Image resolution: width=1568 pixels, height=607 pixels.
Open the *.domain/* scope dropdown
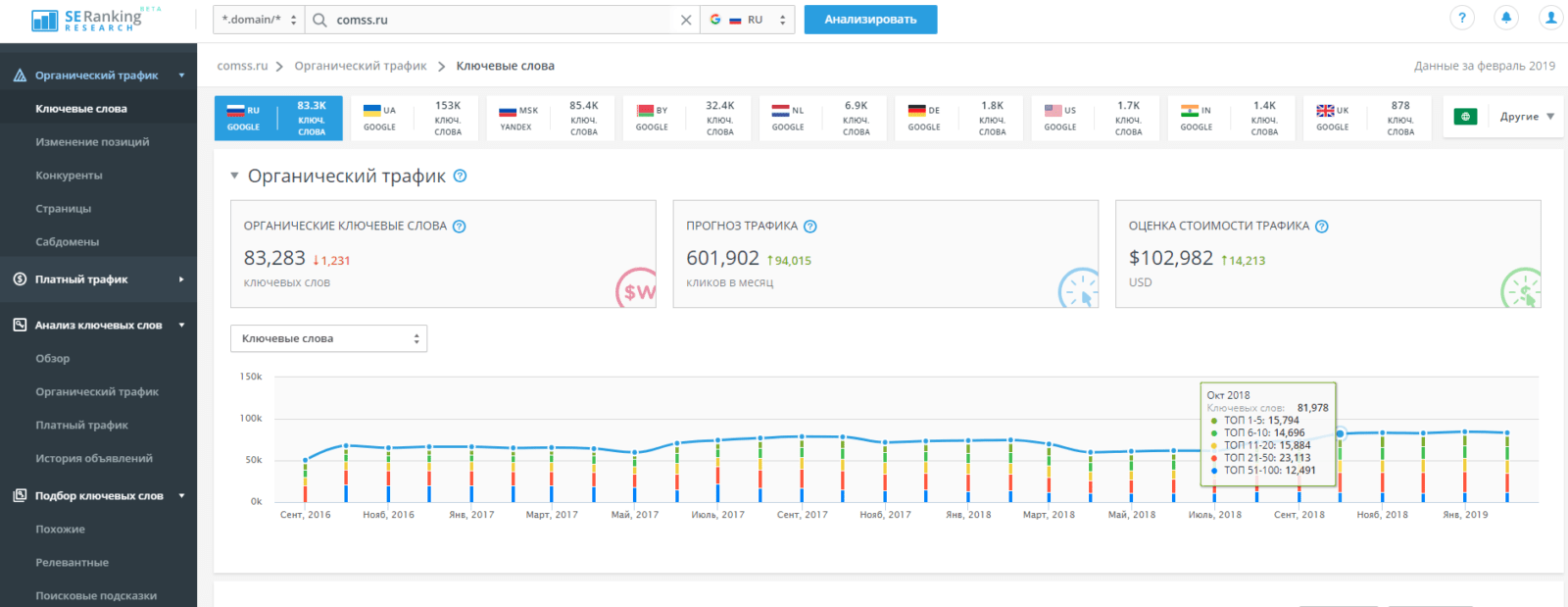click(259, 20)
